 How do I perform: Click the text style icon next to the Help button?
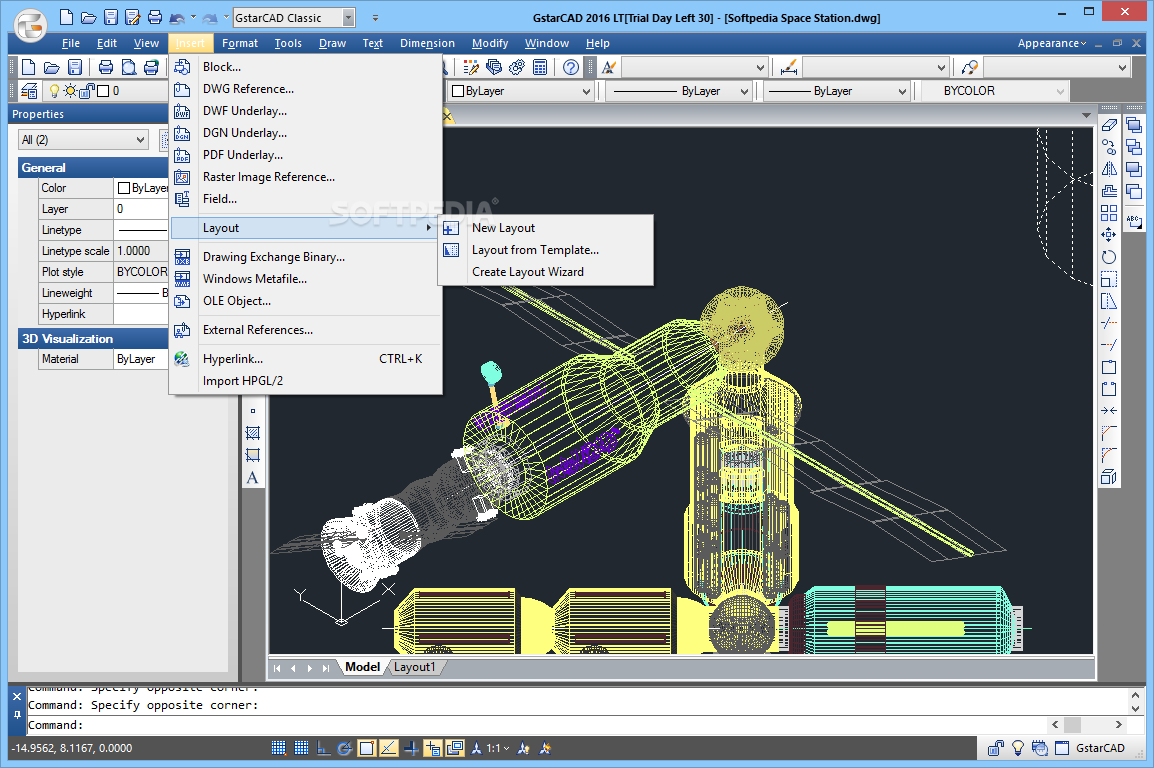(x=609, y=68)
